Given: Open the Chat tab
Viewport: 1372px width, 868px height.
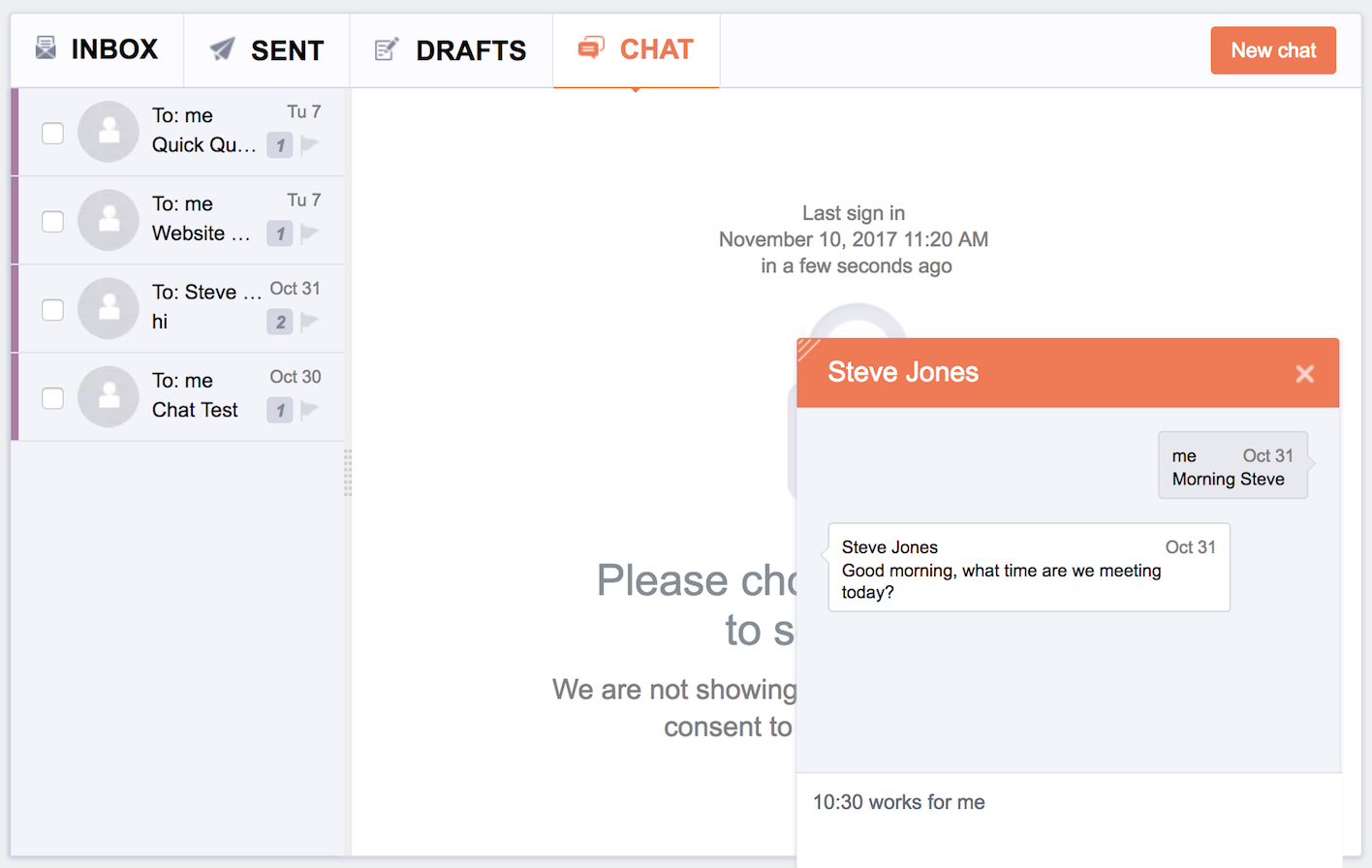Looking at the screenshot, I should [636, 49].
